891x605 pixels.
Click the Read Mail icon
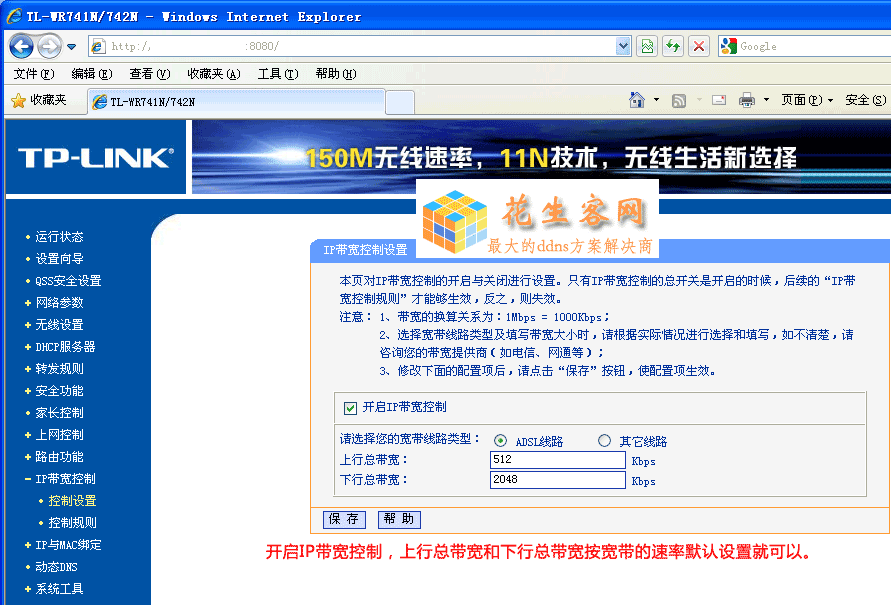[x=719, y=101]
